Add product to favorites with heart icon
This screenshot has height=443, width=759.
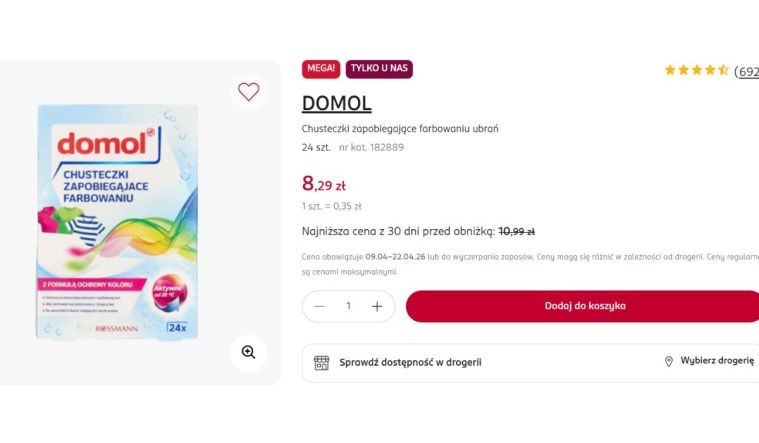click(248, 92)
